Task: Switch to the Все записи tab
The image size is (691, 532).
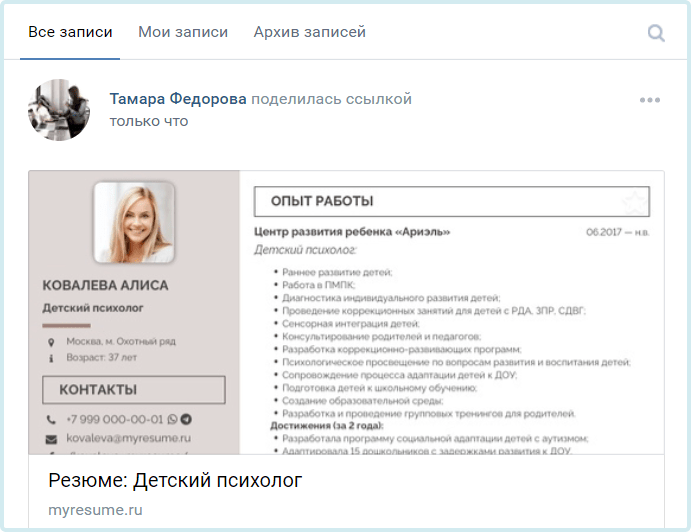Action: click(70, 32)
